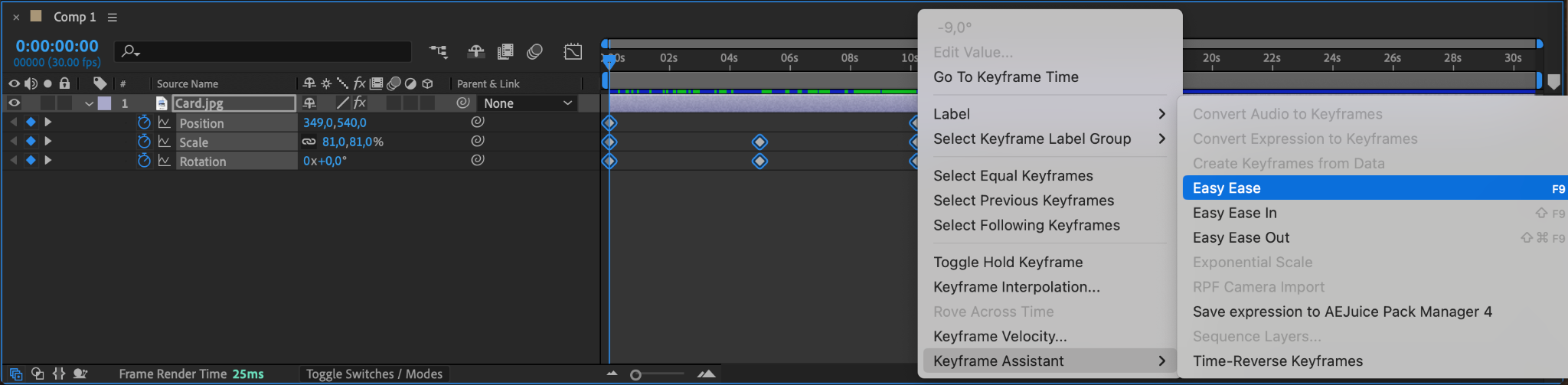Click the Position stopwatch icon
The image size is (1568, 385).
[144, 122]
